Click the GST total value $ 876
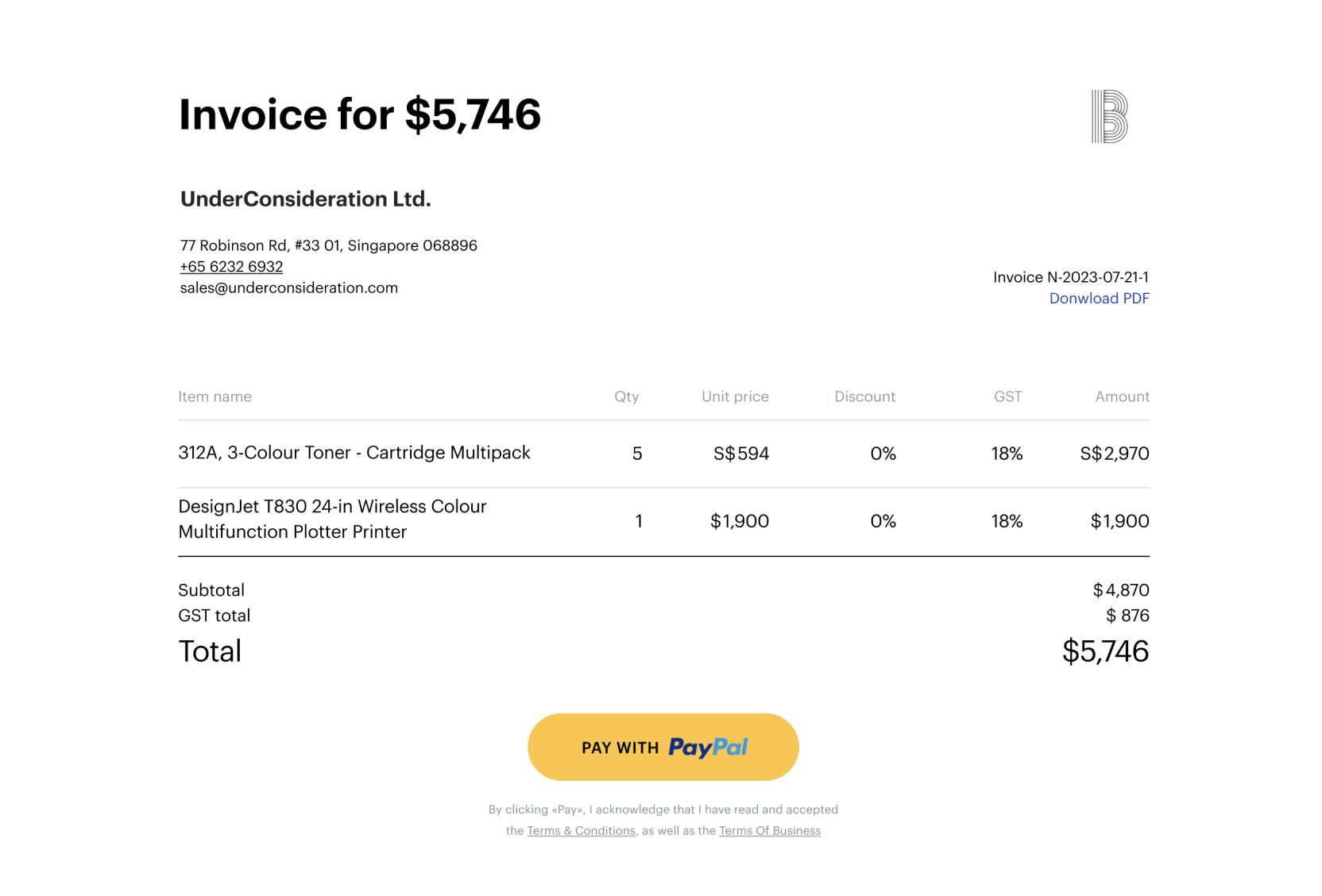This screenshot has height=896, width=1322. [1127, 616]
